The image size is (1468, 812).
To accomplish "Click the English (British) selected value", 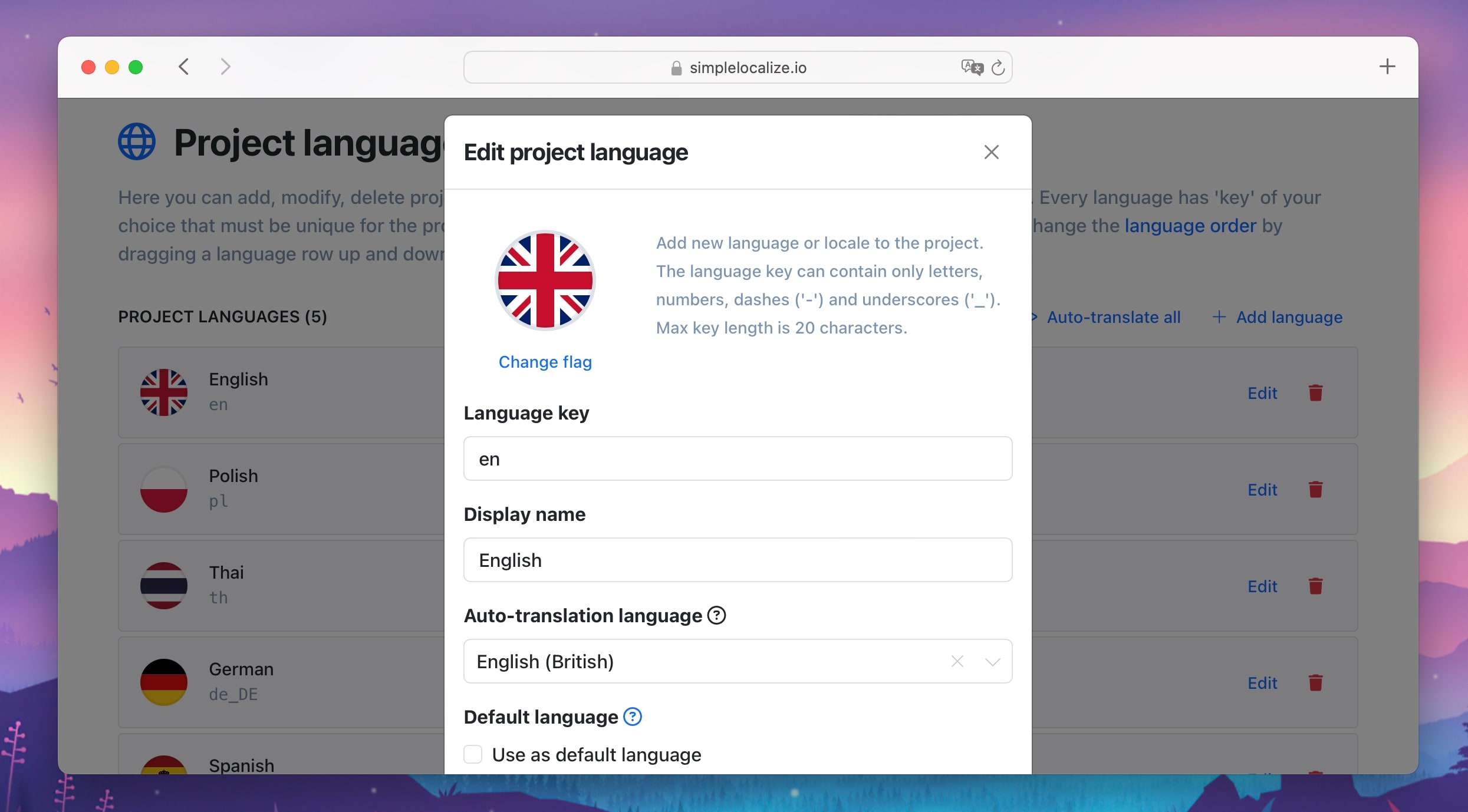I will [x=545, y=661].
